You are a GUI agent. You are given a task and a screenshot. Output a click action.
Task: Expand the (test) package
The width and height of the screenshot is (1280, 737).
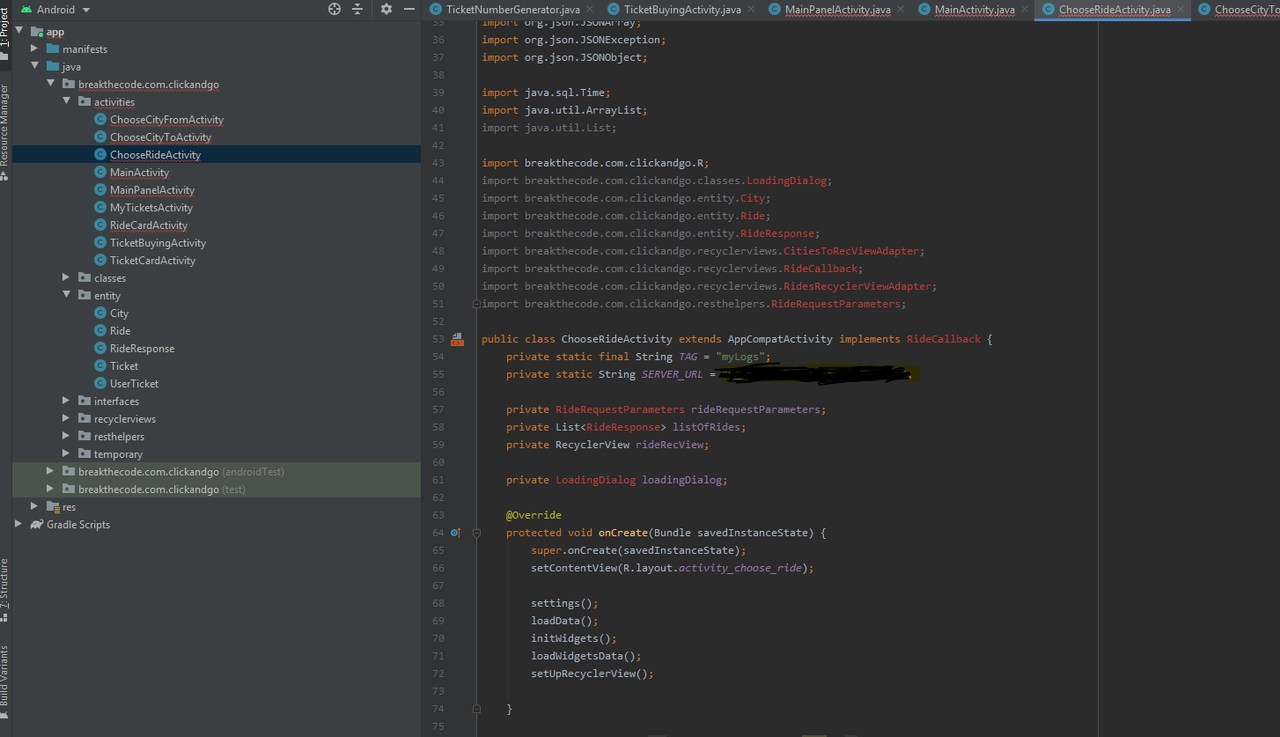coord(51,489)
